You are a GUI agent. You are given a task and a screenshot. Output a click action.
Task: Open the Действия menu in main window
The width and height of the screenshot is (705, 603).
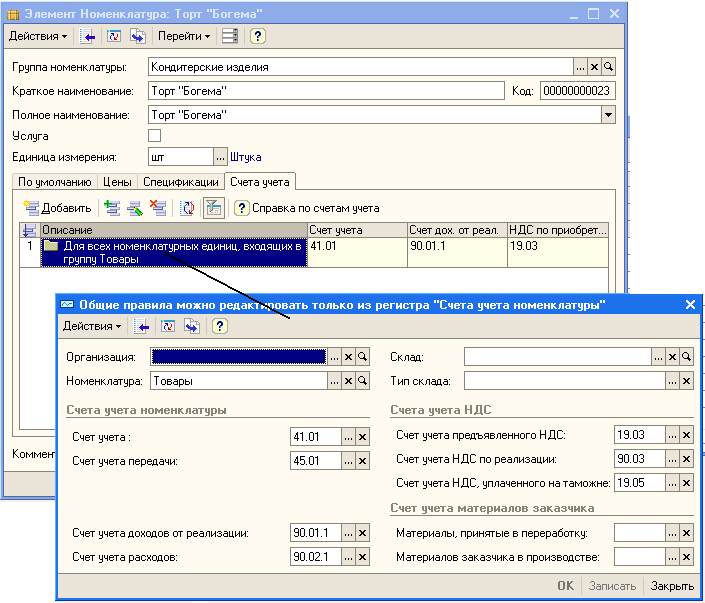38,36
